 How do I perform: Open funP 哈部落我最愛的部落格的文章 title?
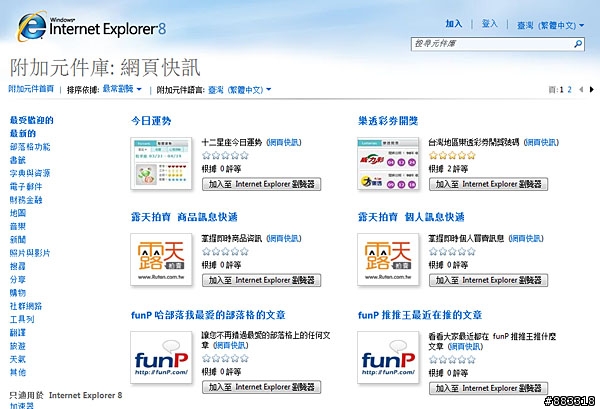point(208,315)
